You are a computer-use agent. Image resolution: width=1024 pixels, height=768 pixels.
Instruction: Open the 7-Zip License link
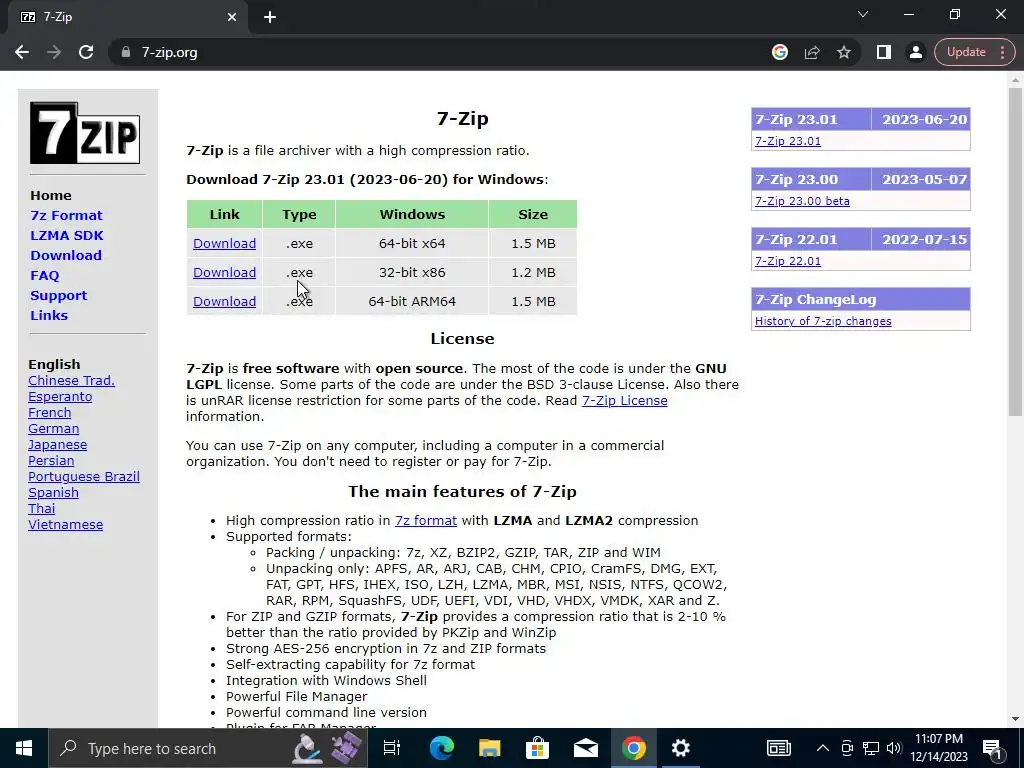point(624,400)
